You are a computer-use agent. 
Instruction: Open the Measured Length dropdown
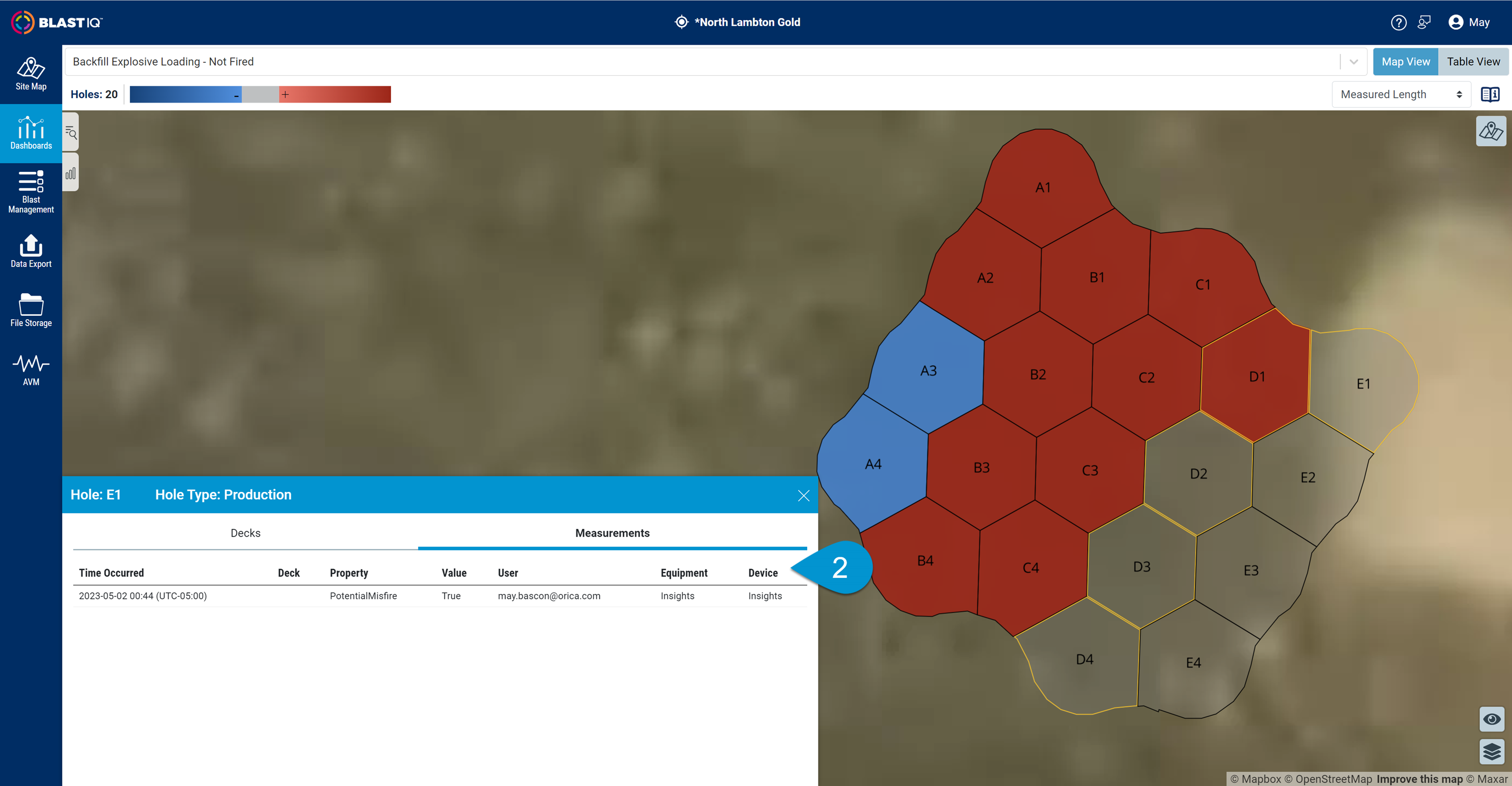pyautogui.click(x=1400, y=94)
